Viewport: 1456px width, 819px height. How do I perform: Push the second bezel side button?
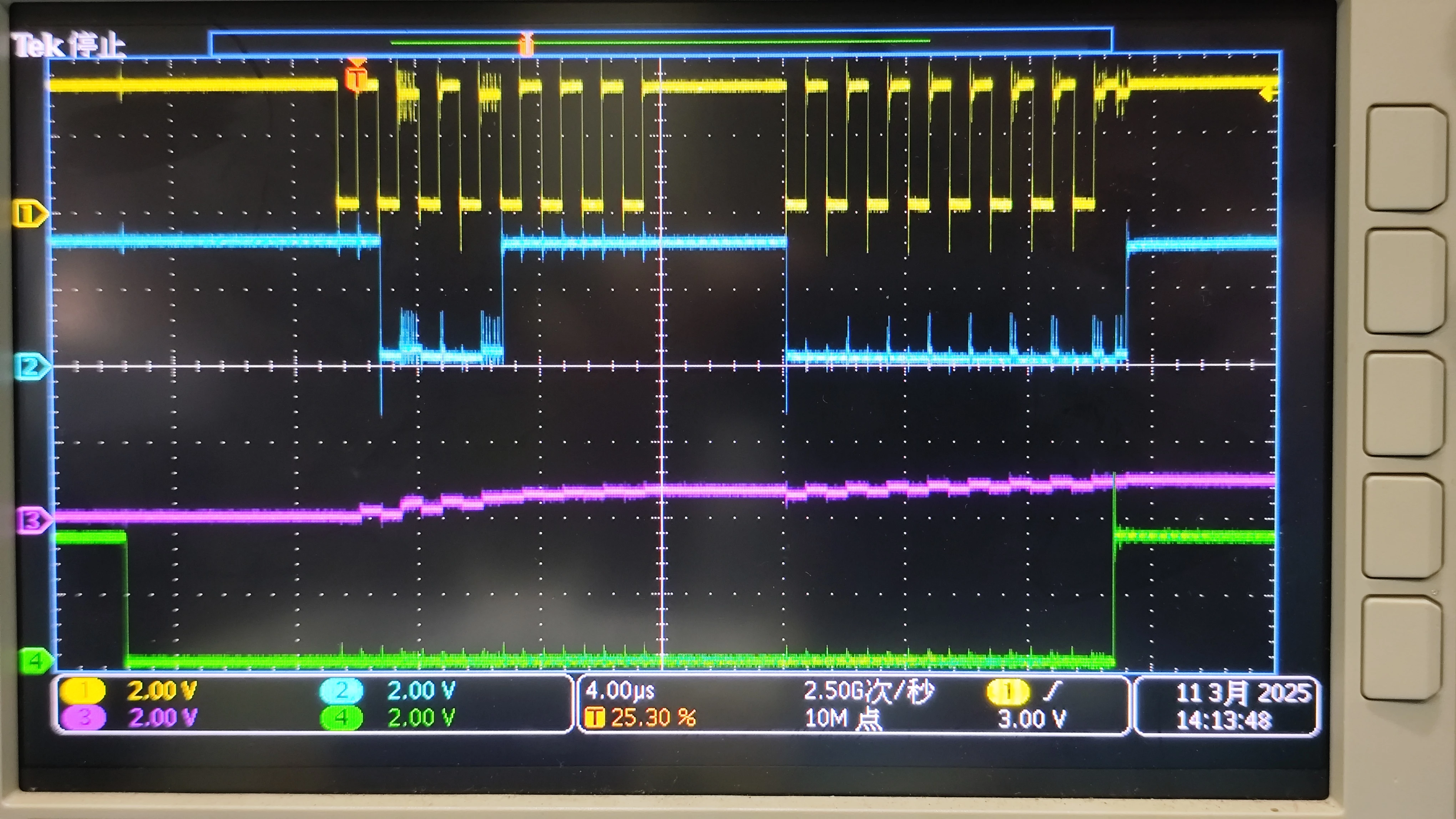point(1406,281)
